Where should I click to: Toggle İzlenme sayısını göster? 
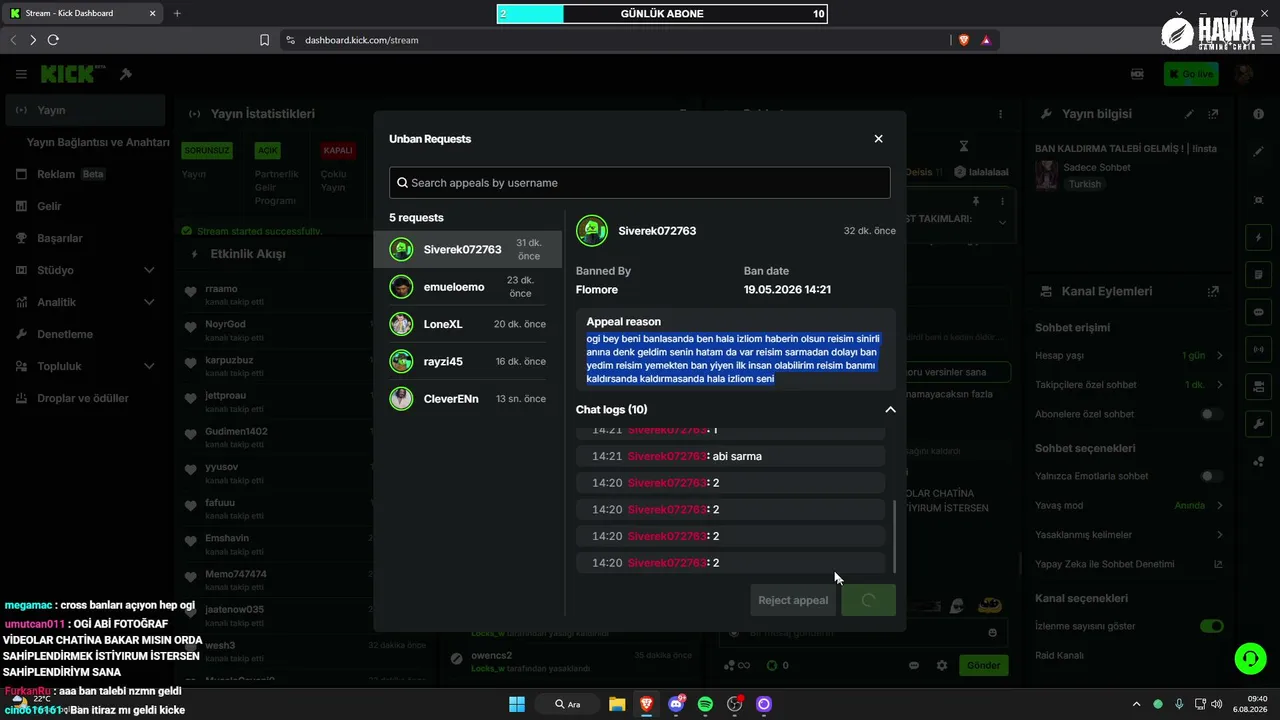(x=1211, y=626)
